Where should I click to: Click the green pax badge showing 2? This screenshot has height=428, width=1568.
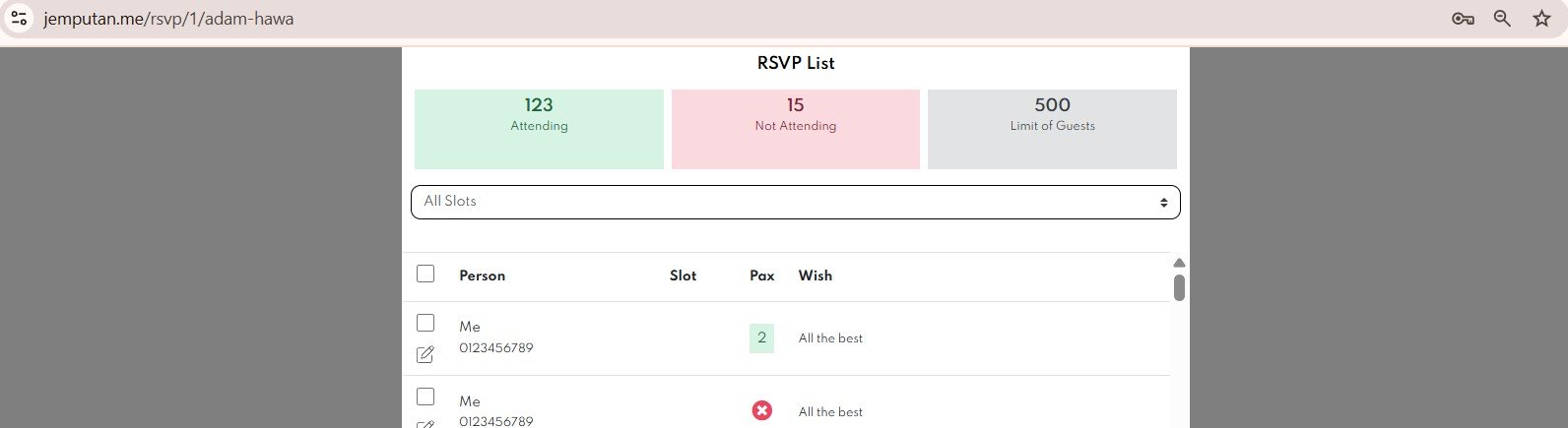coord(761,337)
